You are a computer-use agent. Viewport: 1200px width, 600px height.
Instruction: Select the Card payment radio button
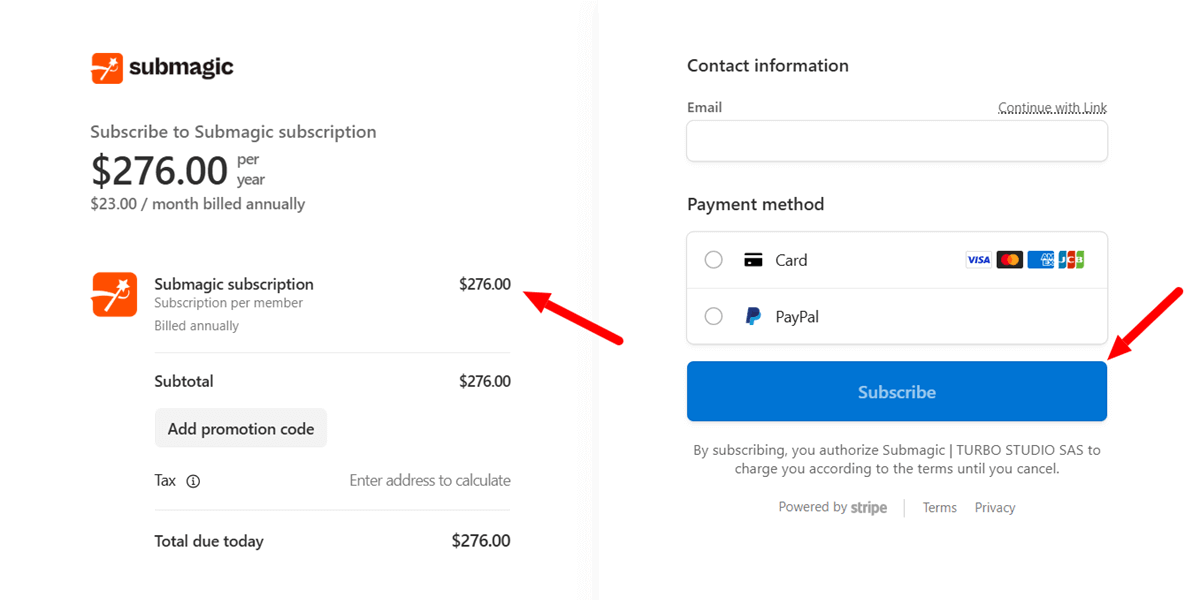coord(713,260)
